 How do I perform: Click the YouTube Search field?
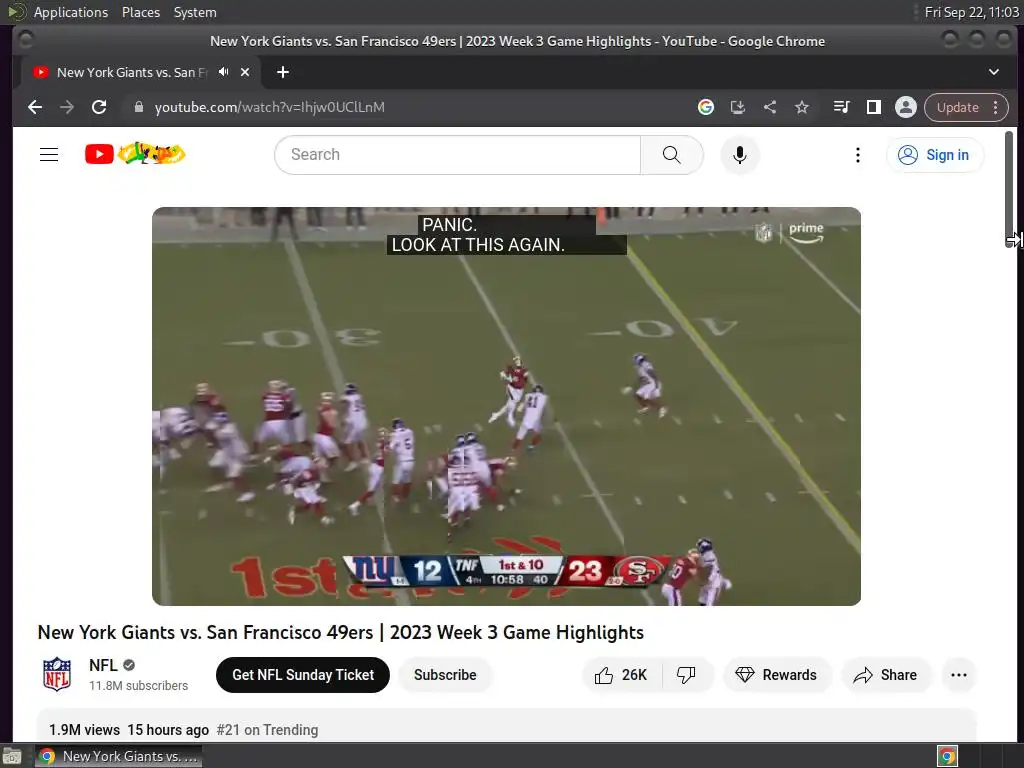coord(457,155)
